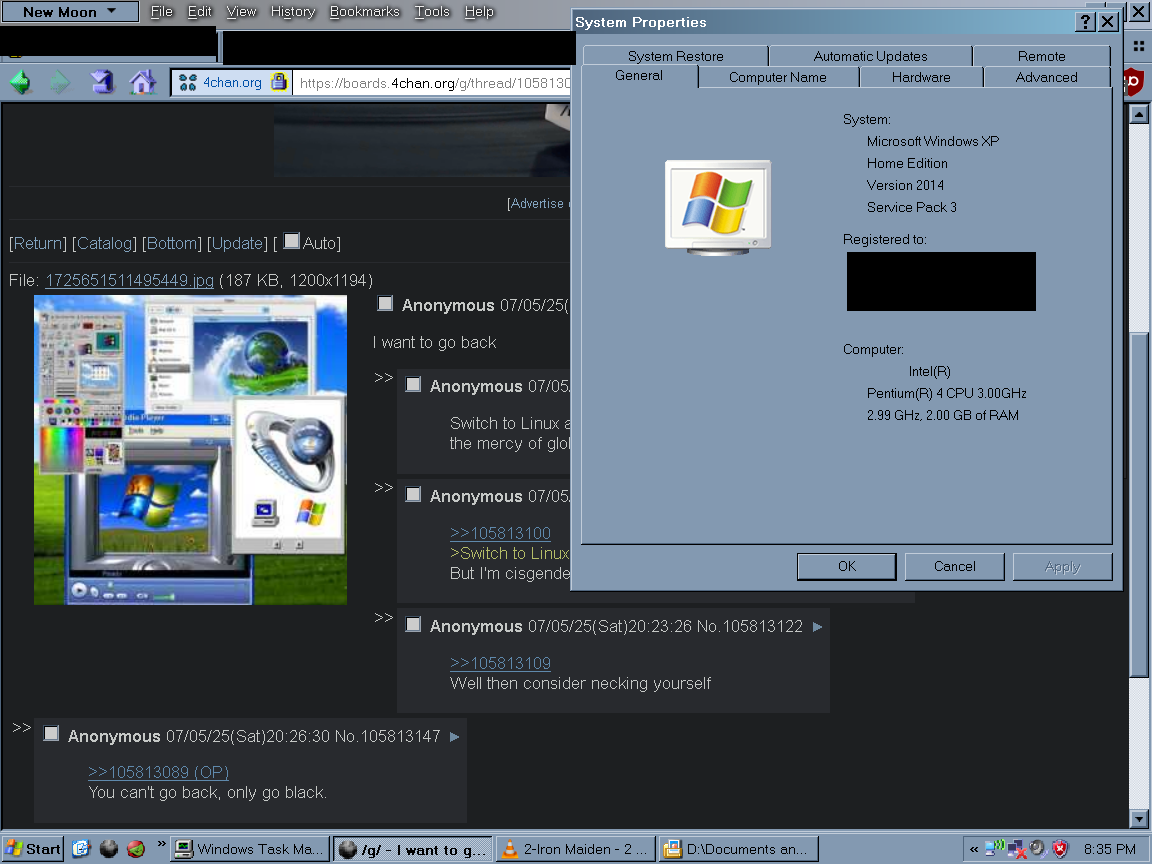Viewport: 1152px width, 864px height.
Task: Switch to Windows Task Manager taskbar button
Action: pos(250,849)
